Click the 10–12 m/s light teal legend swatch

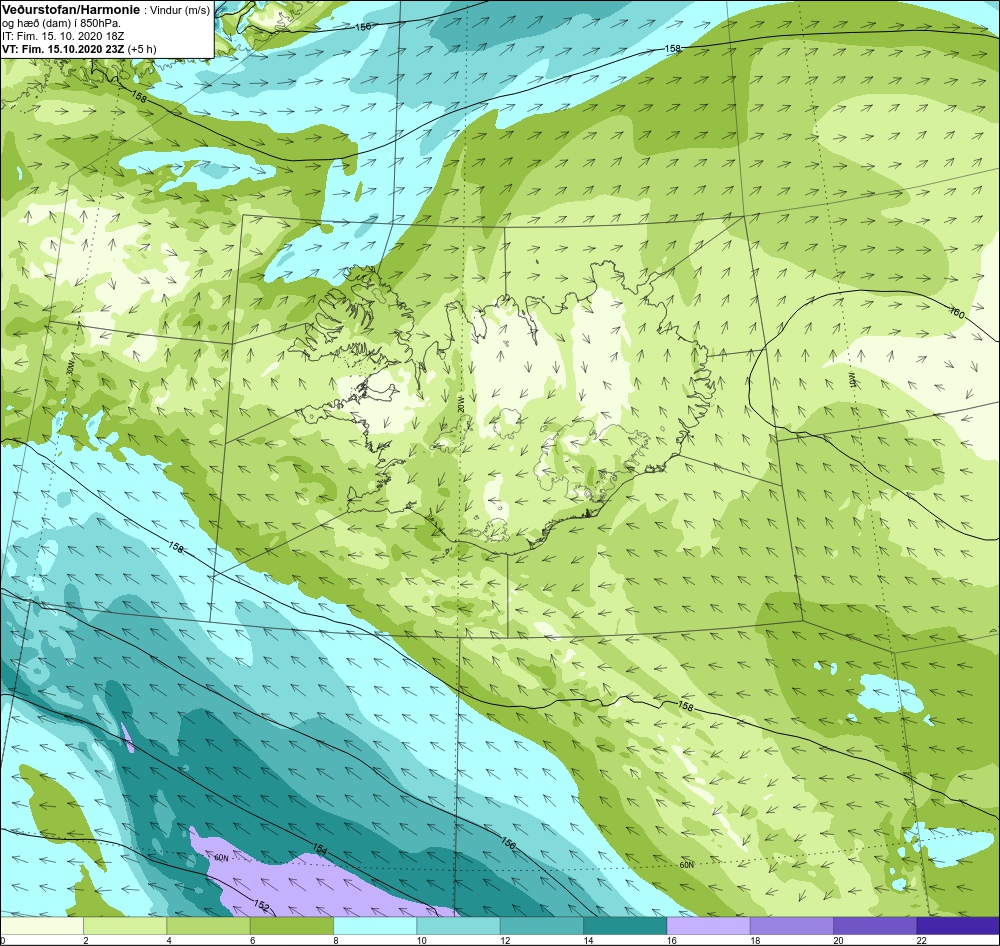tap(458, 926)
